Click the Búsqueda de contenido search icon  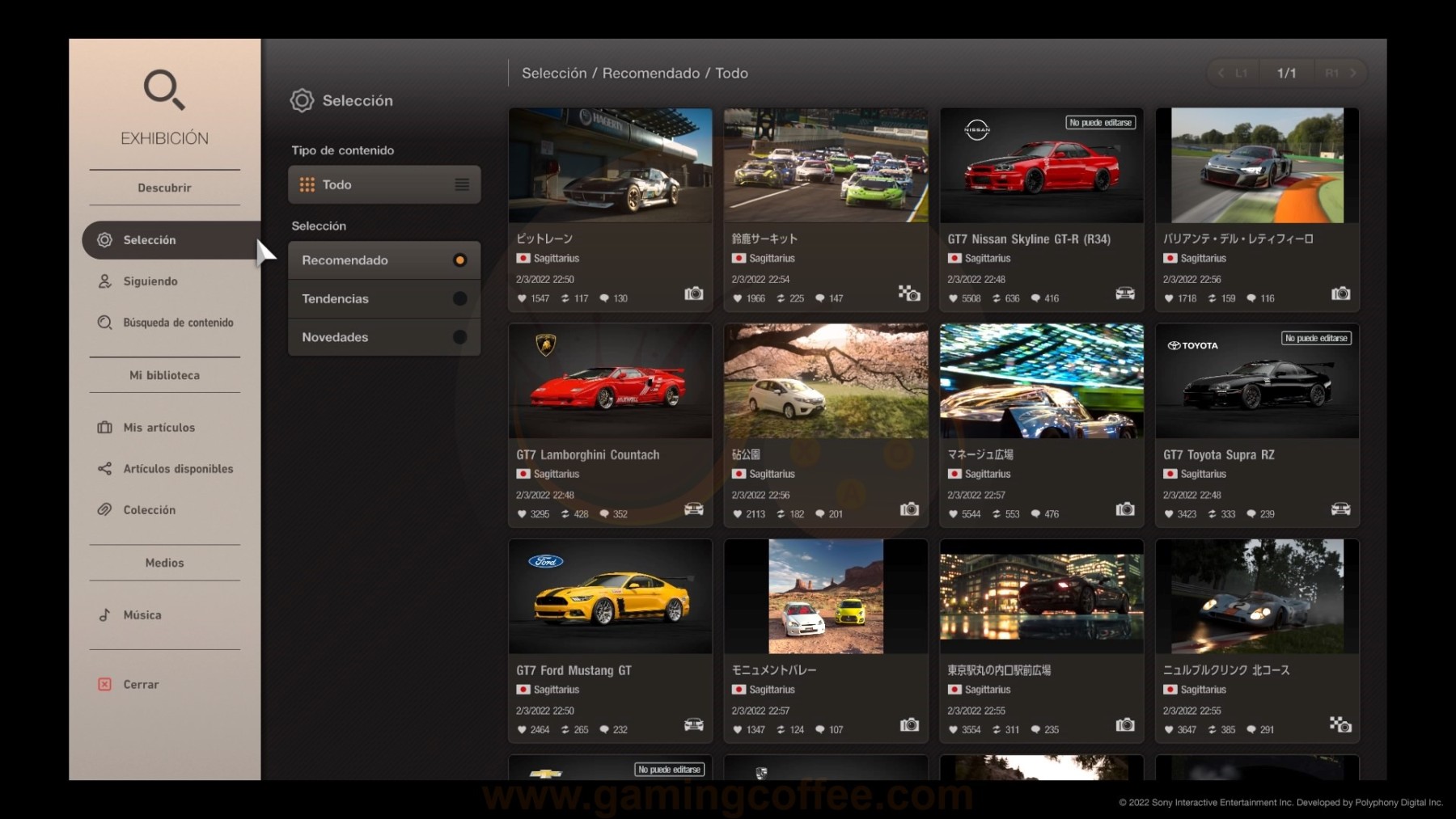point(104,323)
